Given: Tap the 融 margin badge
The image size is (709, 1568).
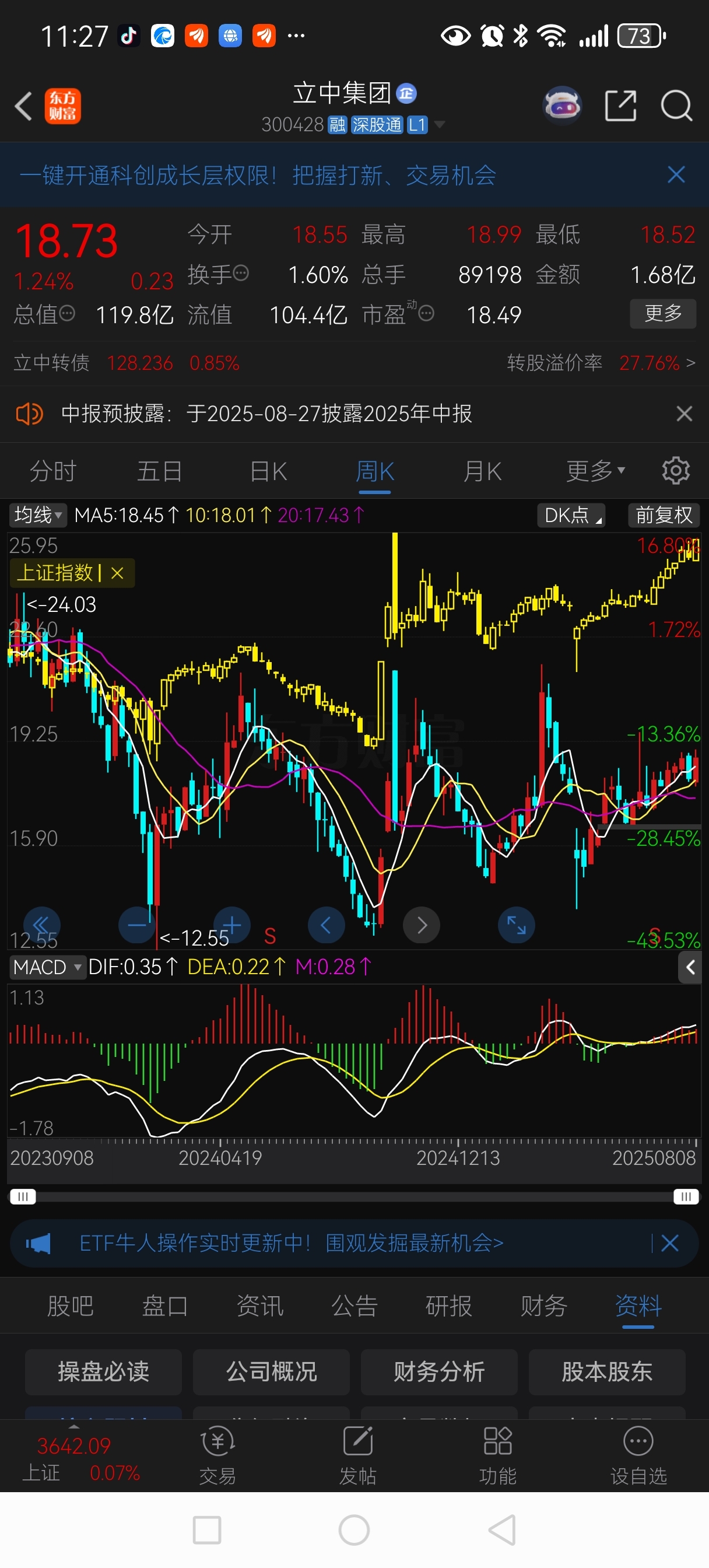Looking at the screenshot, I should point(338,125).
